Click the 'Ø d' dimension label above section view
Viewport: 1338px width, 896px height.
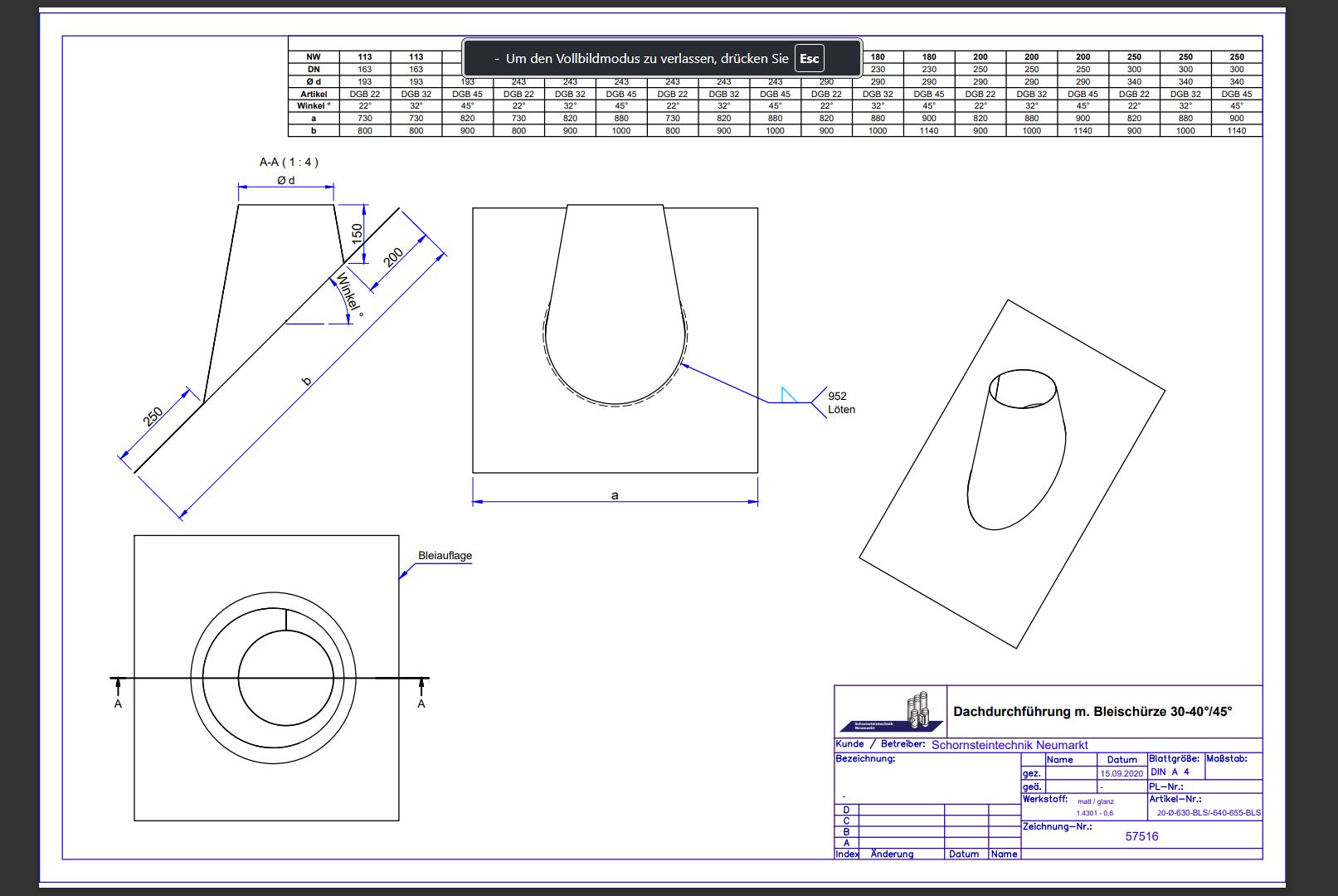tap(285, 180)
